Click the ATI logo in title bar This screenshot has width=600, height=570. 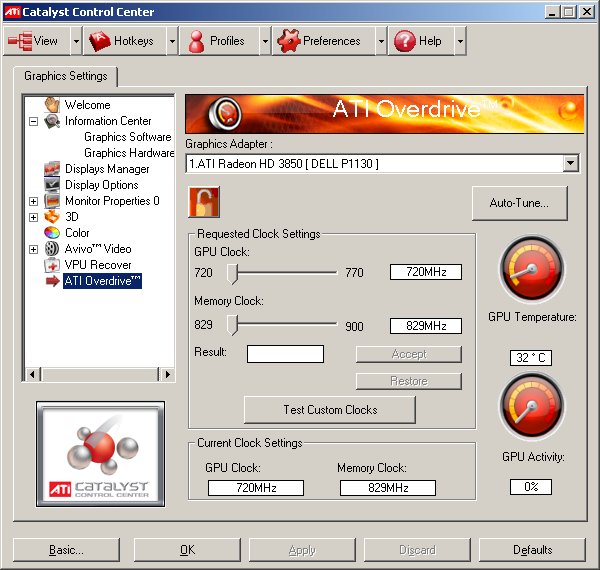[12, 11]
